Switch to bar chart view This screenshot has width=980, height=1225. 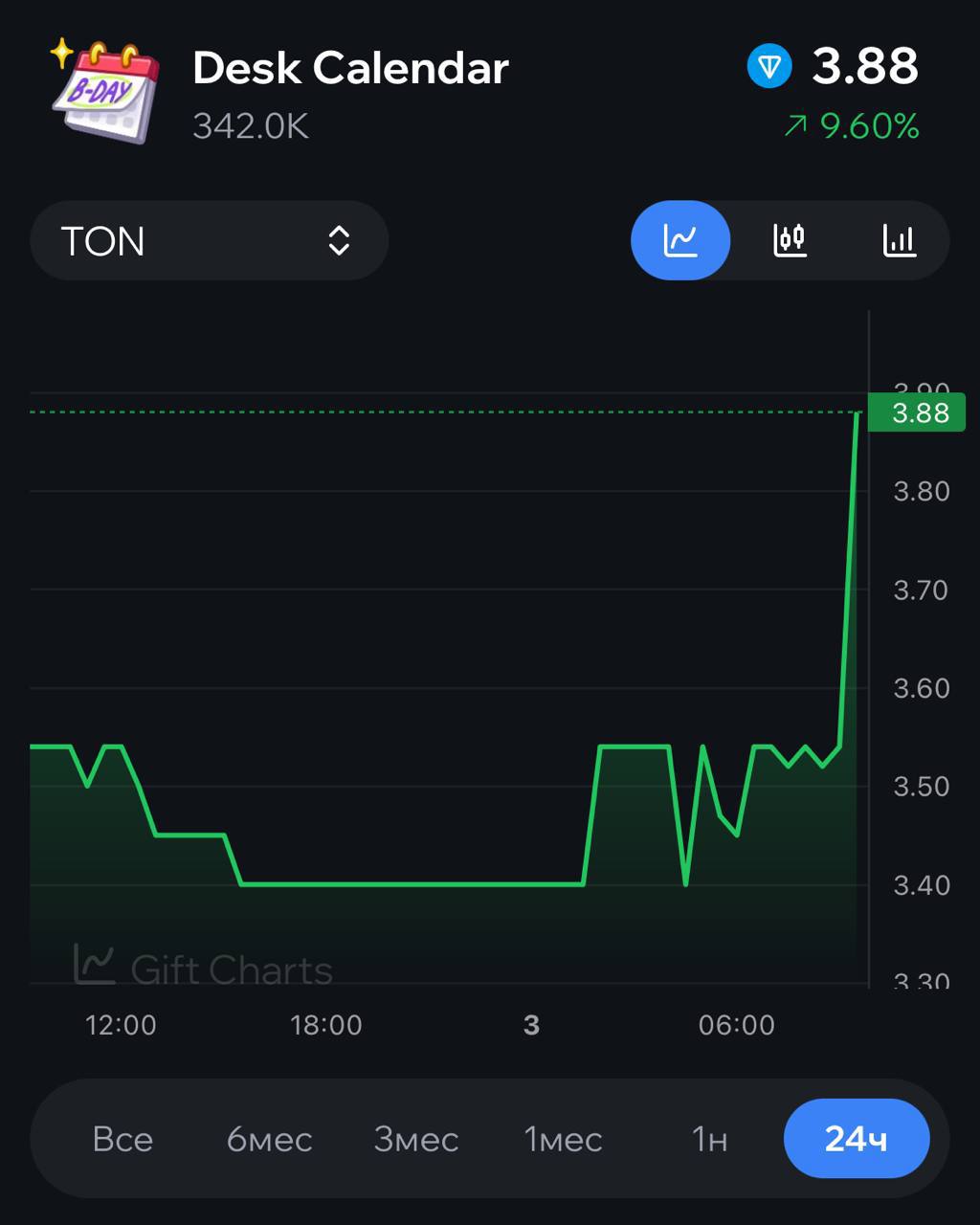899,240
